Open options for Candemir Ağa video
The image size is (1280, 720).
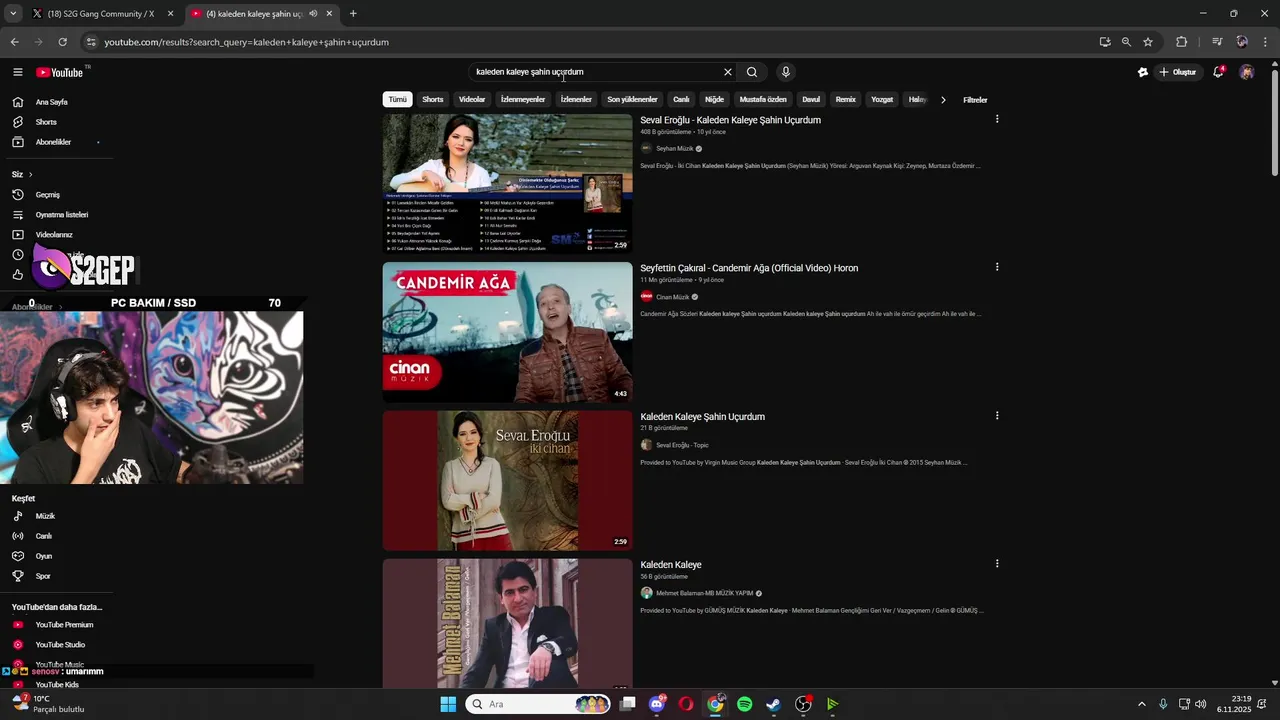pyautogui.click(x=996, y=267)
